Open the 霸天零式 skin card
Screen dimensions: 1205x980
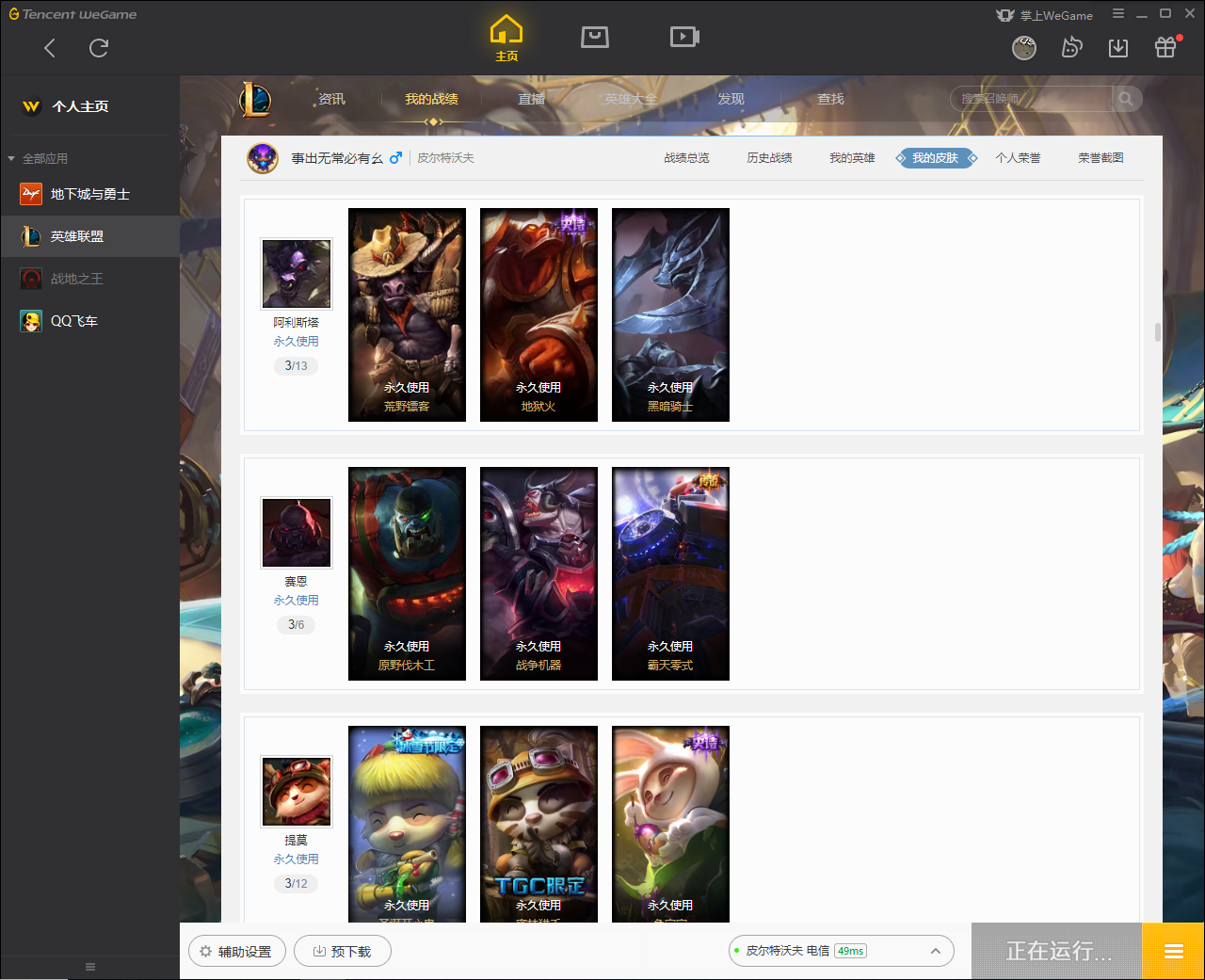tap(670, 573)
